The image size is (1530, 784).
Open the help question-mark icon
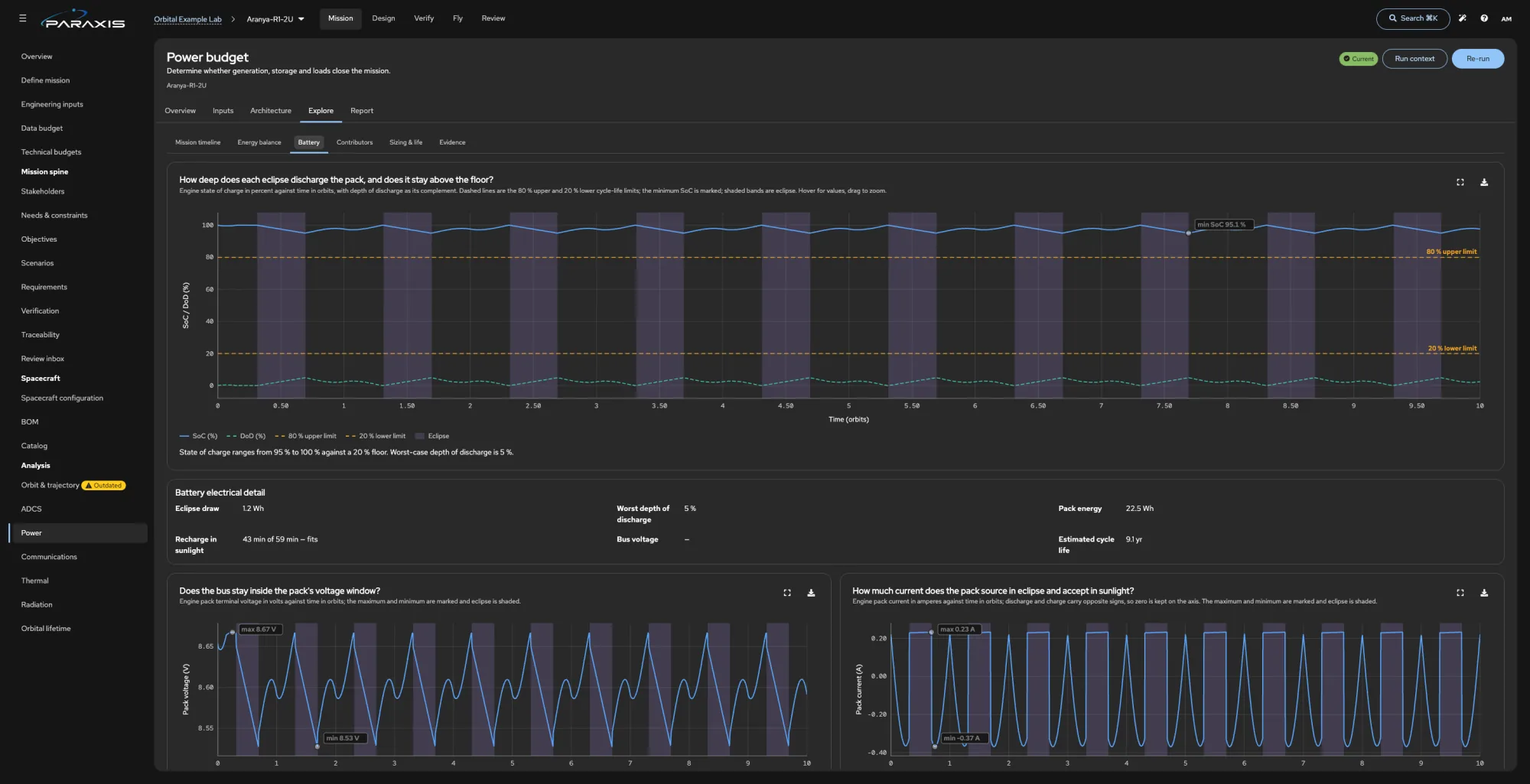click(1484, 18)
